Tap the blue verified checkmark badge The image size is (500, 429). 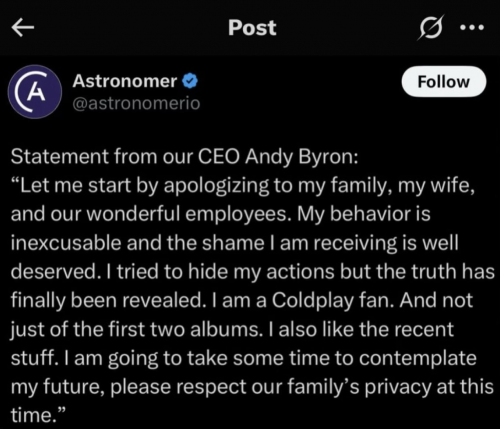[190, 81]
